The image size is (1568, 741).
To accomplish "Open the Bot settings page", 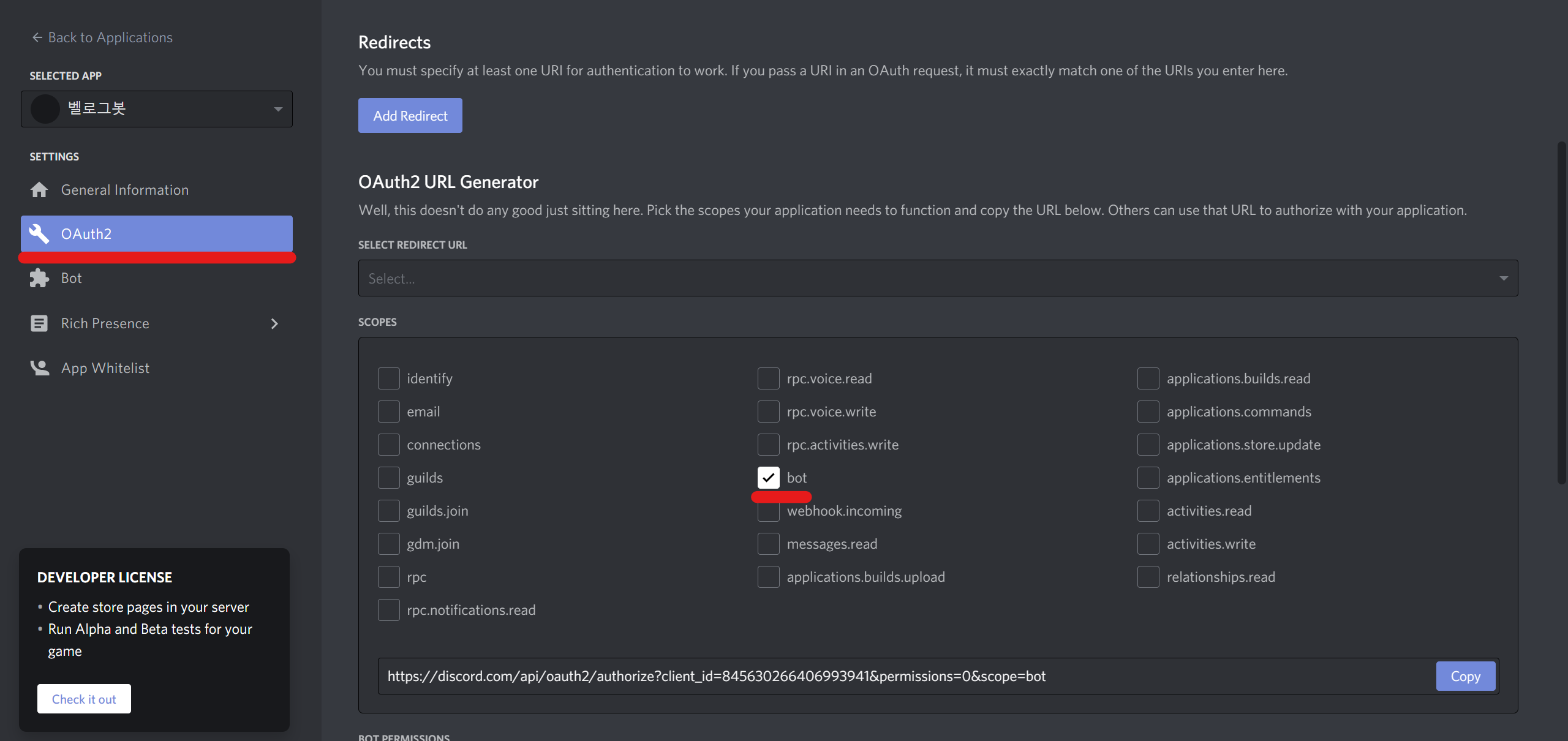I will (70, 277).
